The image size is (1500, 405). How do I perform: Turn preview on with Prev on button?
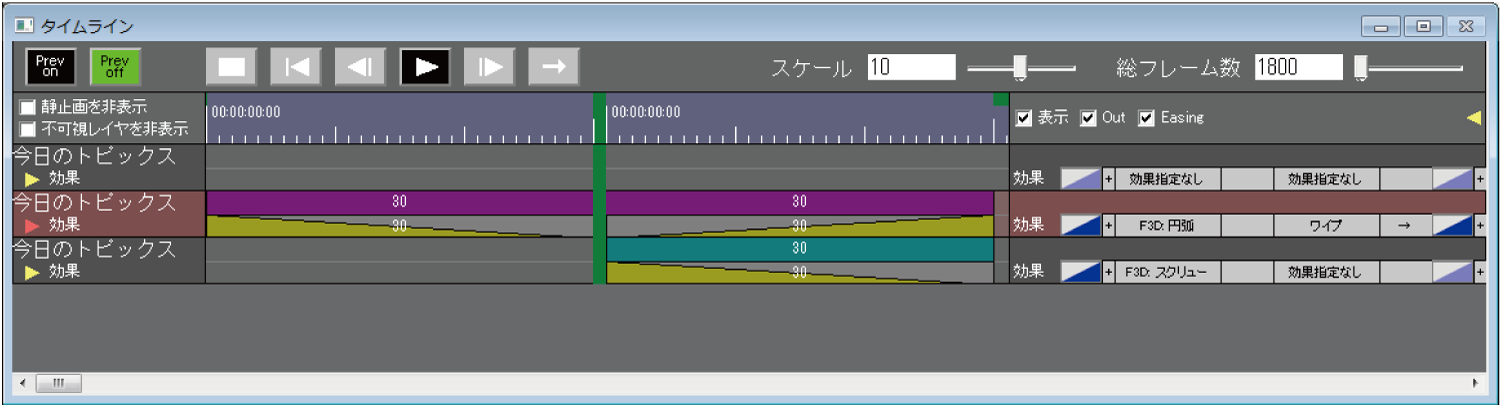[50, 66]
